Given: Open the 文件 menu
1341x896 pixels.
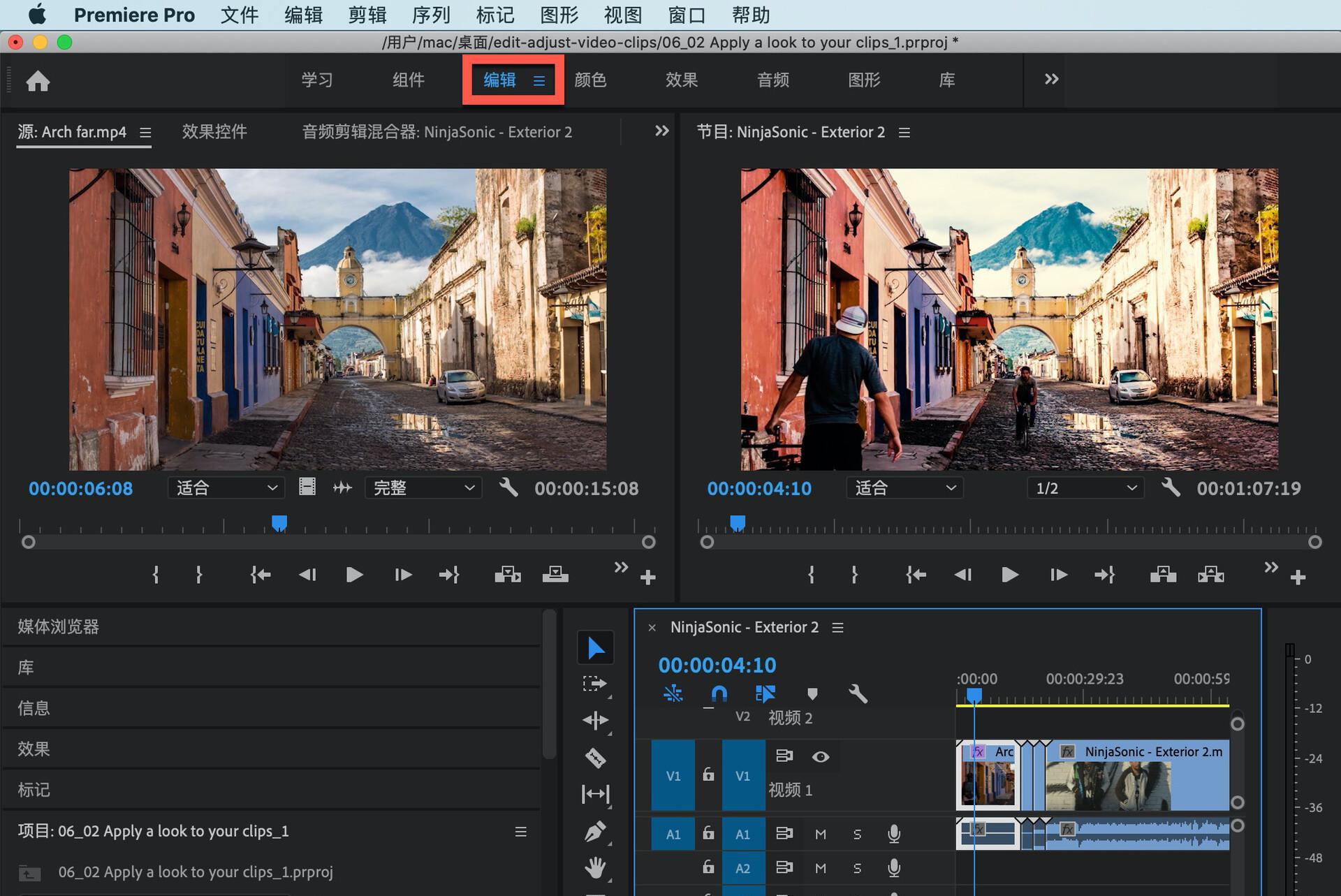Looking at the screenshot, I should click(x=240, y=15).
